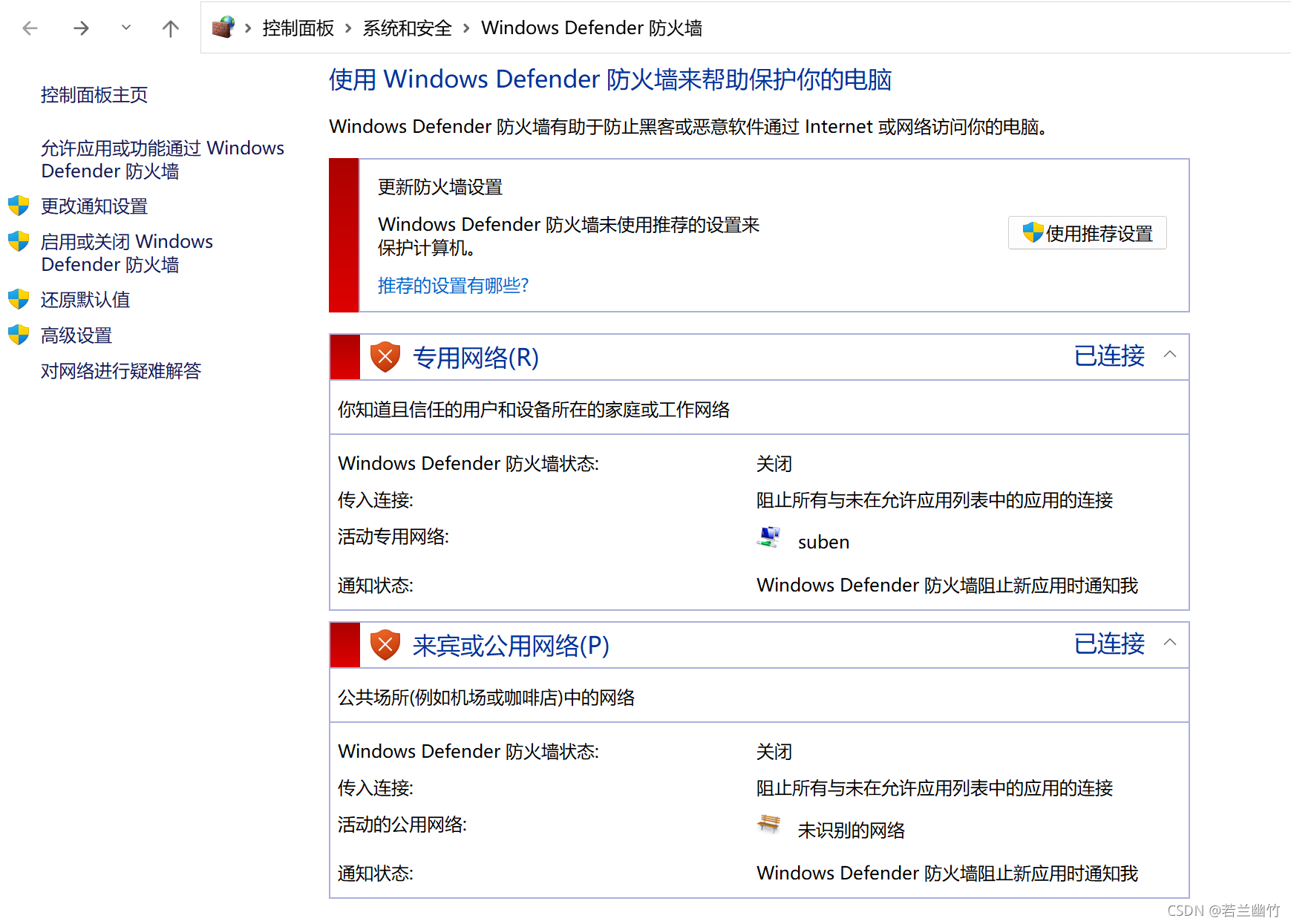Collapse 专用网络 section with chevron

pos(1170,355)
